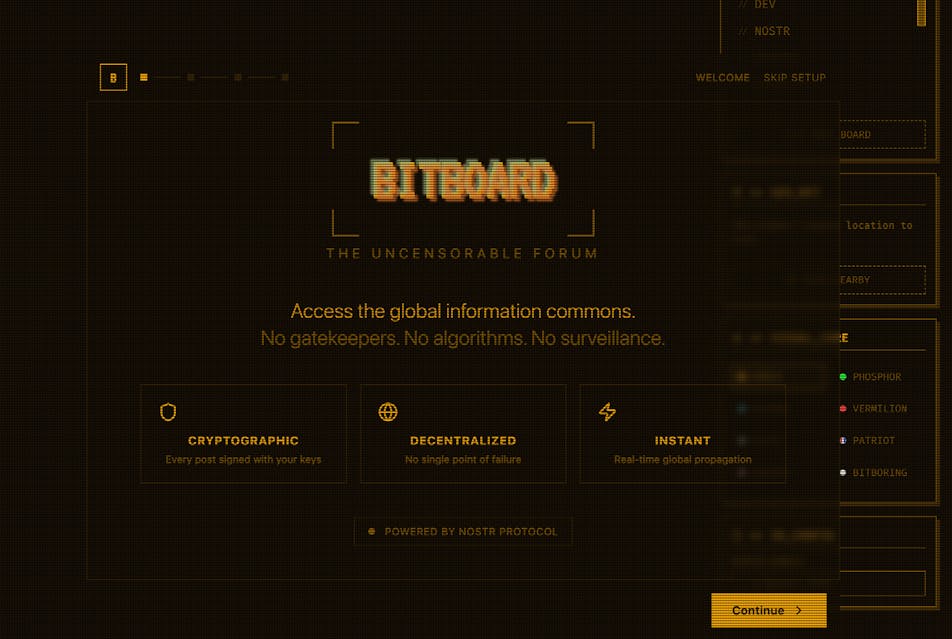The height and width of the screenshot is (639, 952).
Task: Jump to the fourth onboarding step indicator
Action: click(285, 77)
